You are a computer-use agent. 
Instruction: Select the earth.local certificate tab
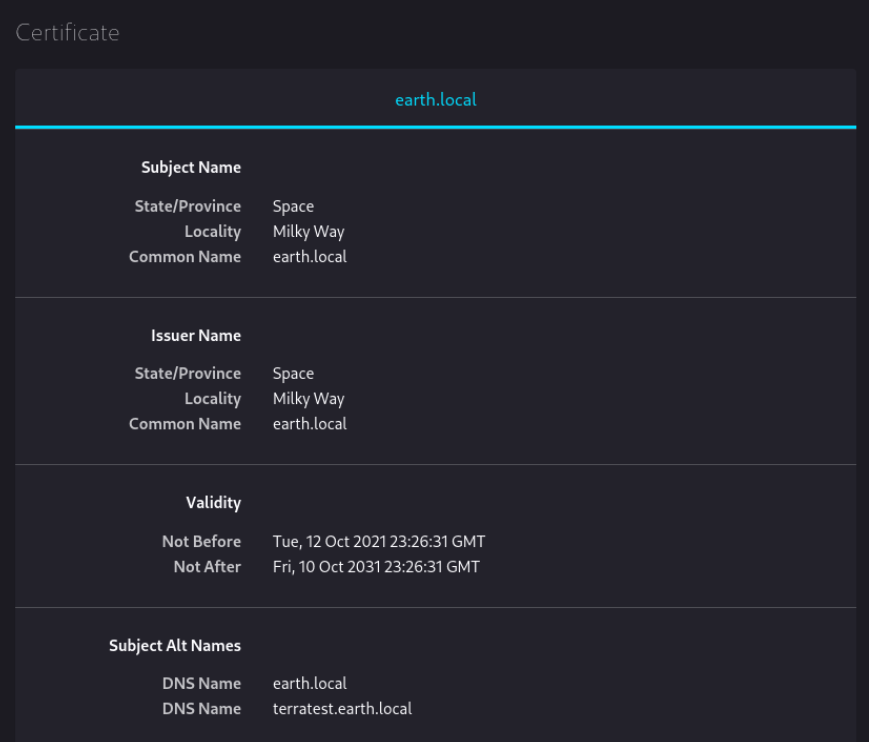click(435, 100)
